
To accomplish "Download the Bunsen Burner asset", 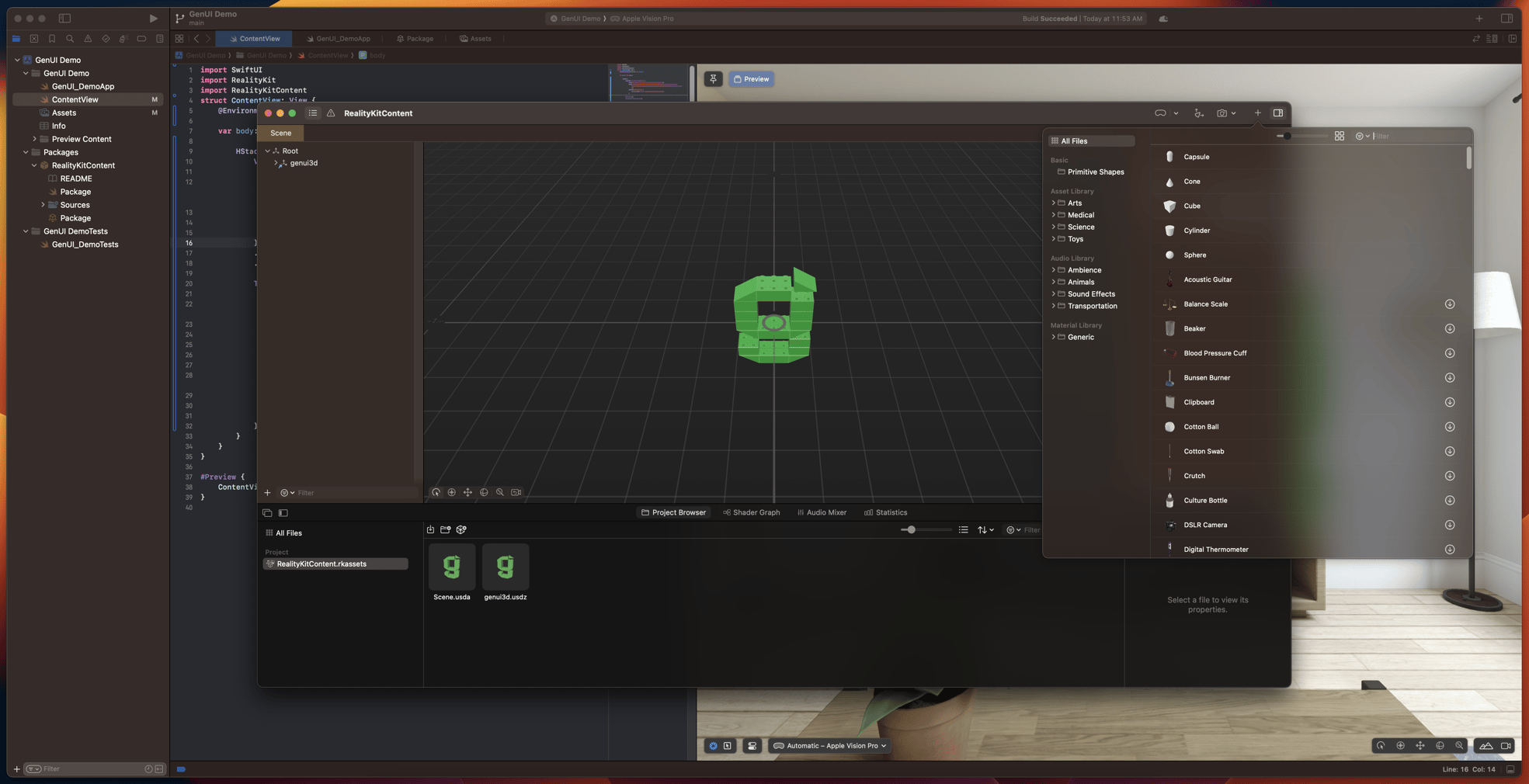I will 1449,378.
